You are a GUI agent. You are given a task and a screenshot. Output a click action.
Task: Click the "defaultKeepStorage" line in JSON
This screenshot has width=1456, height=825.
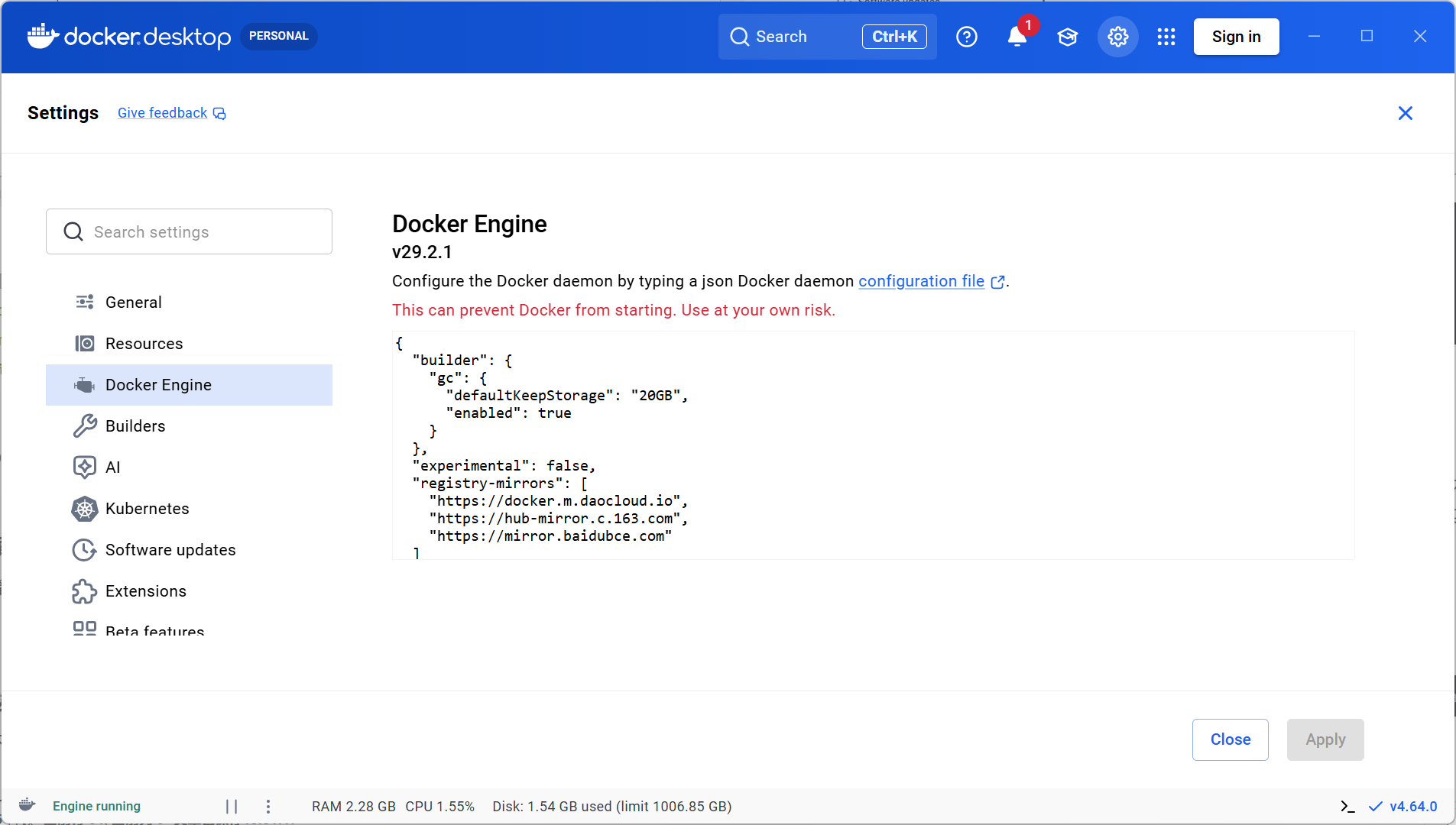click(x=566, y=396)
